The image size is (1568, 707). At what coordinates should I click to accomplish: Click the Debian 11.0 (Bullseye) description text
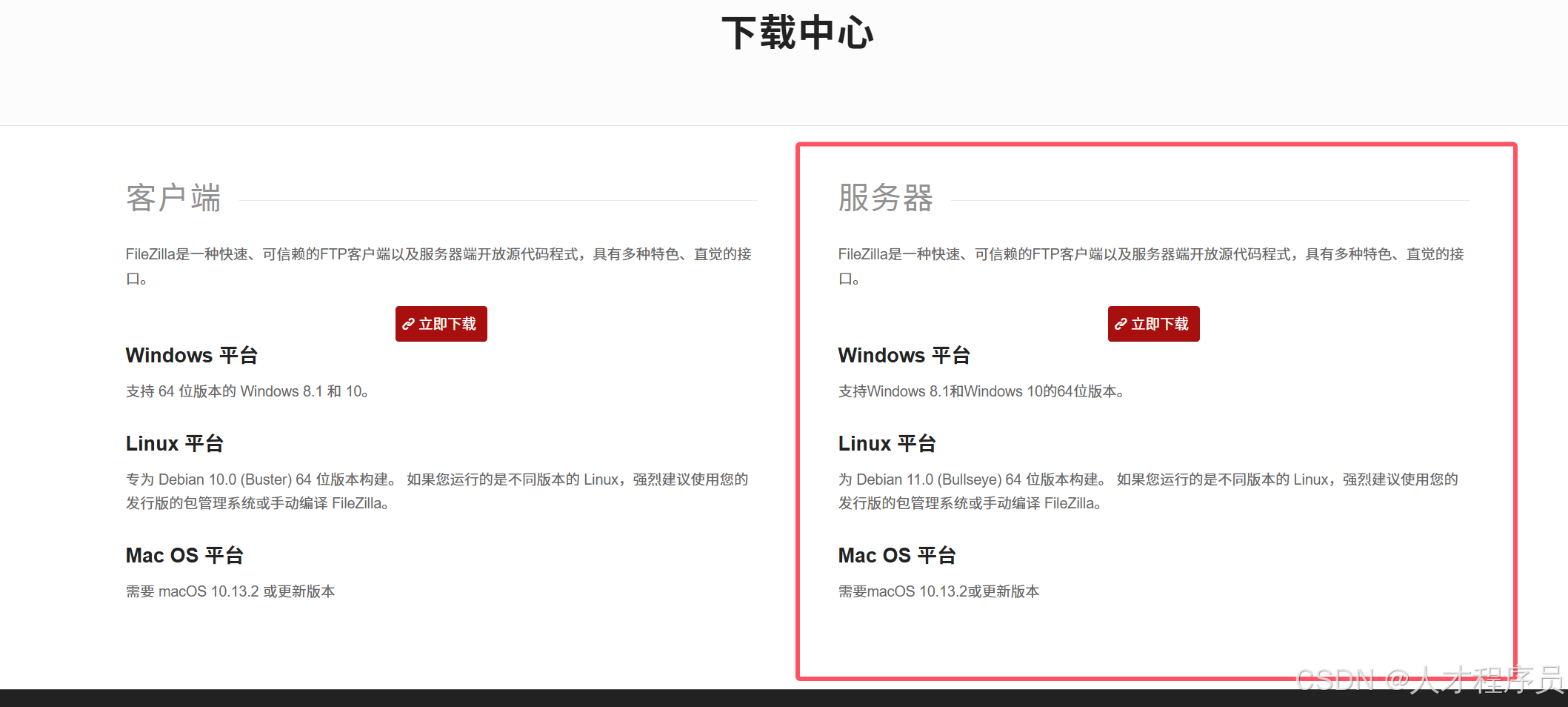click(1148, 491)
